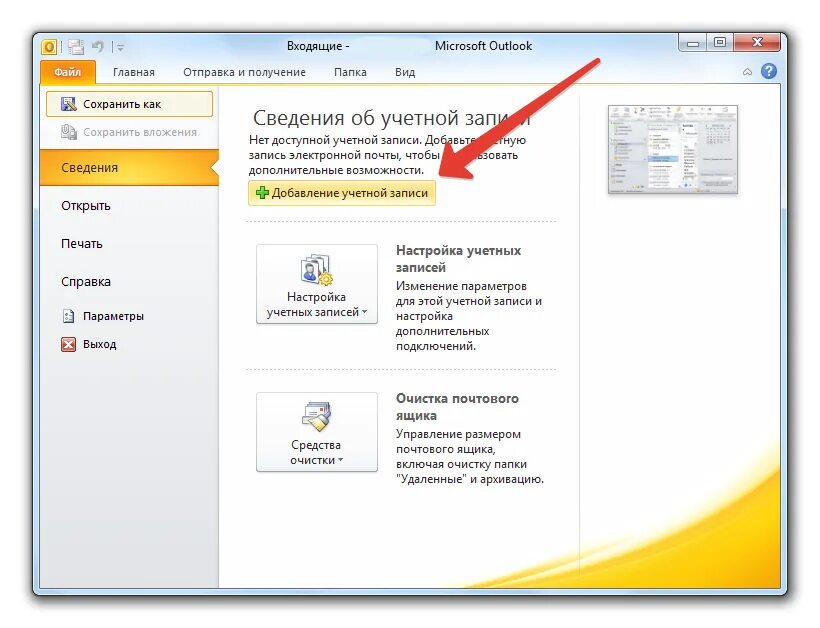This screenshot has width=820, height=628.
Task: Click the Сохранить вложения entry
Action: pyautogui.click(x=129, y=132)
